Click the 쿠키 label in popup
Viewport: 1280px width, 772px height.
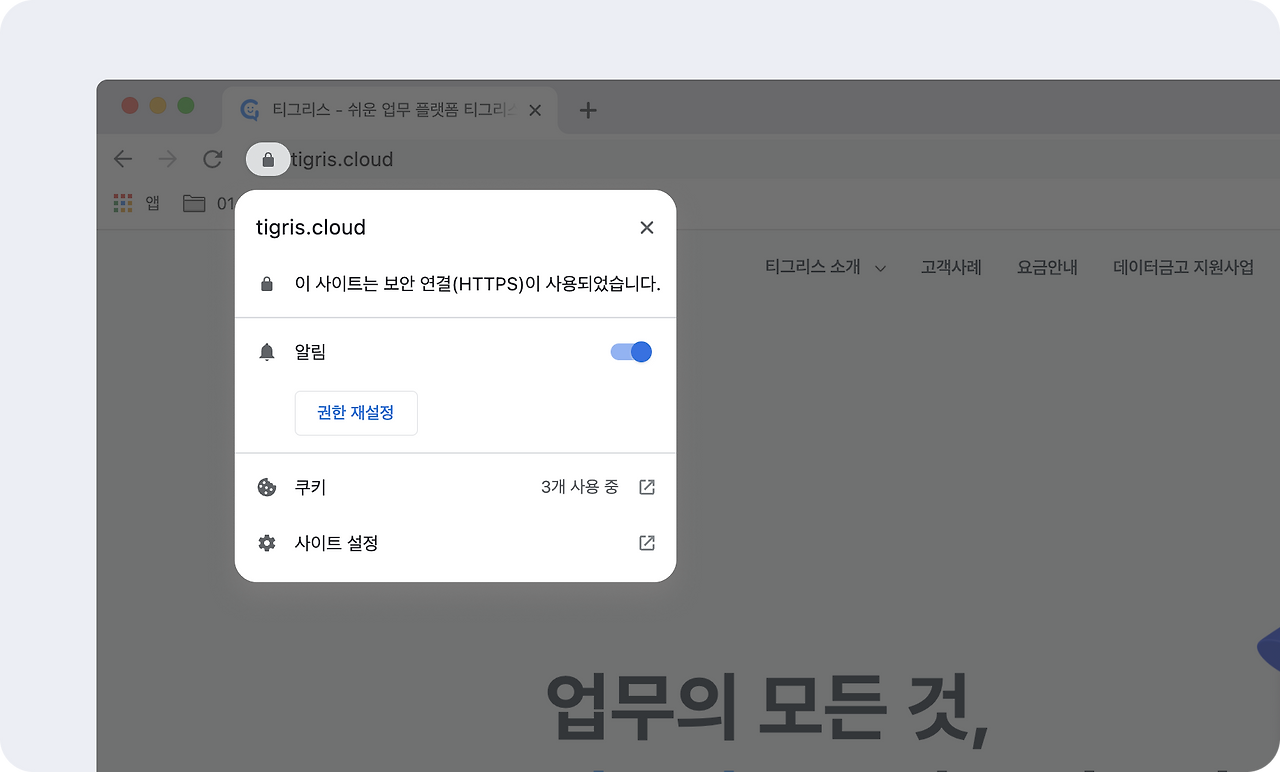pos(310,487)
